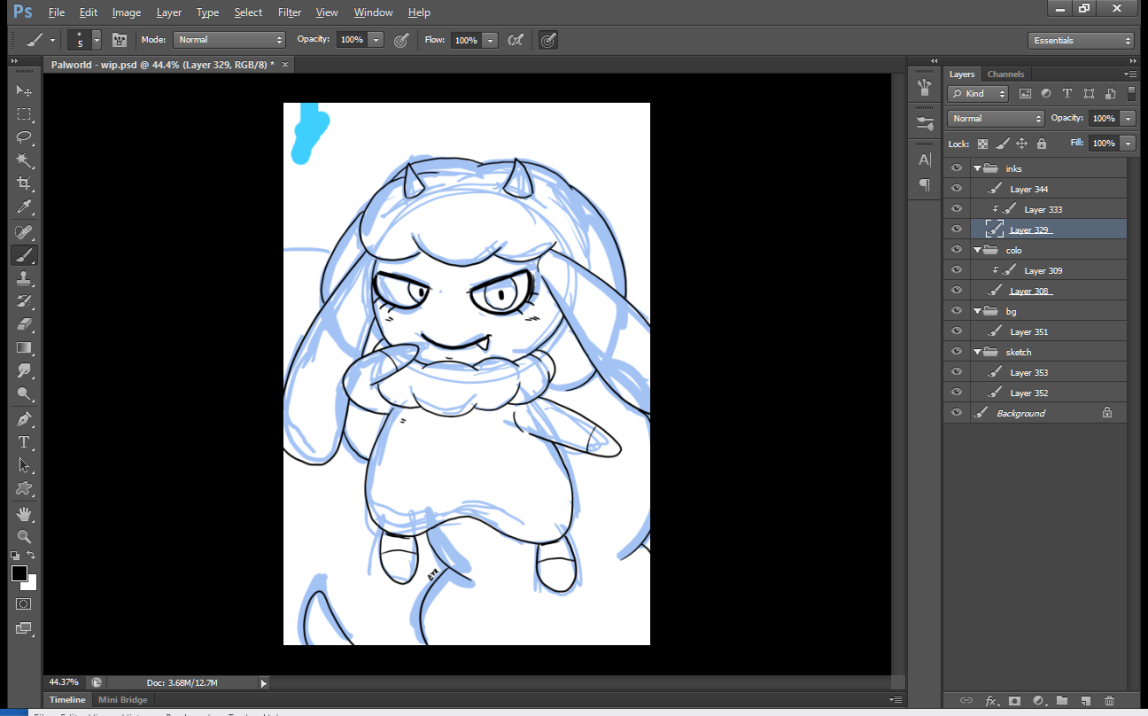Click the Delete layer trash icon

[x=1109, y=701]
